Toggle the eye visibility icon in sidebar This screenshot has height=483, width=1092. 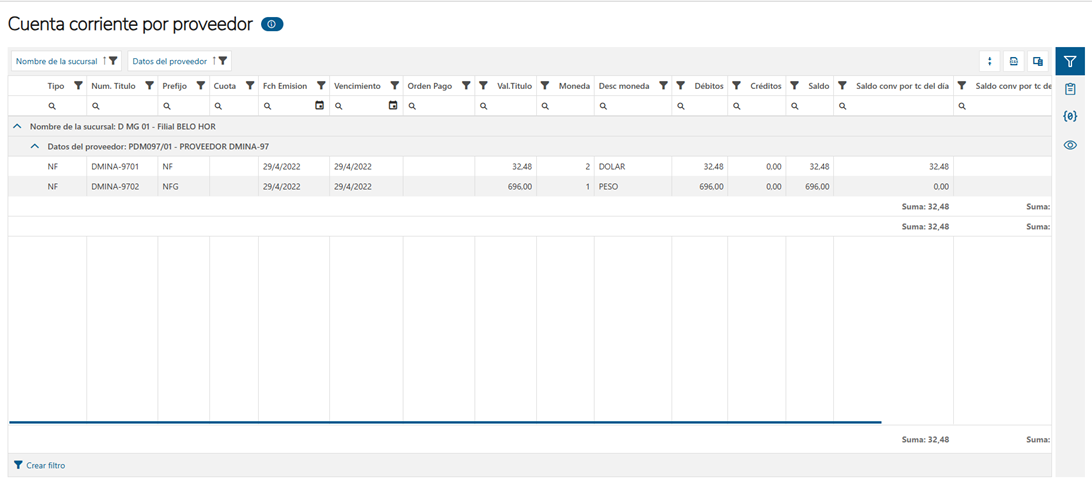coord(1070,145)
